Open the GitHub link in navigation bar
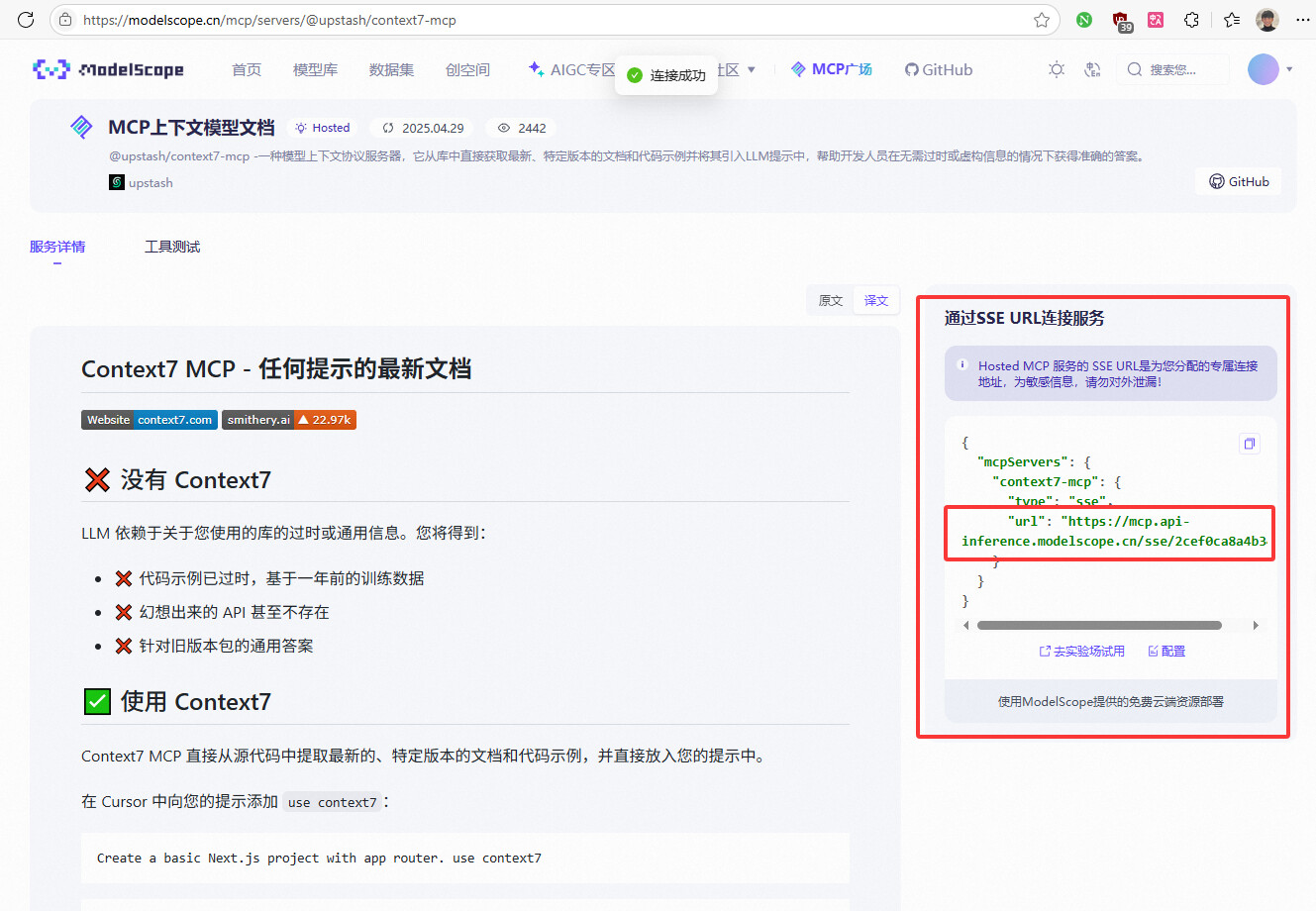The height and width of the screenshot is (911, 1316). click(x=939, y=69)
